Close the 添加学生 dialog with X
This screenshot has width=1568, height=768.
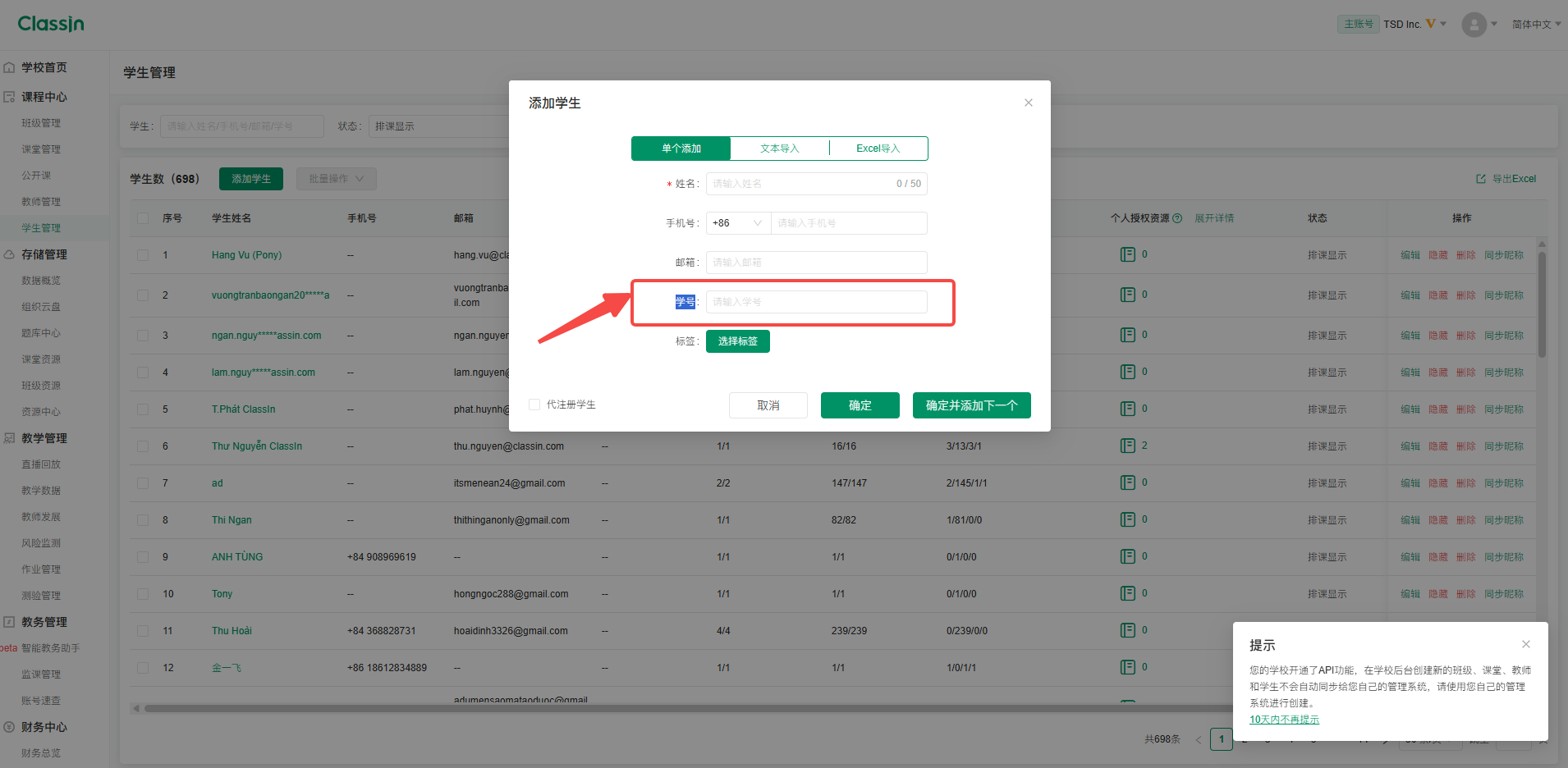[x=1029, y=103]
